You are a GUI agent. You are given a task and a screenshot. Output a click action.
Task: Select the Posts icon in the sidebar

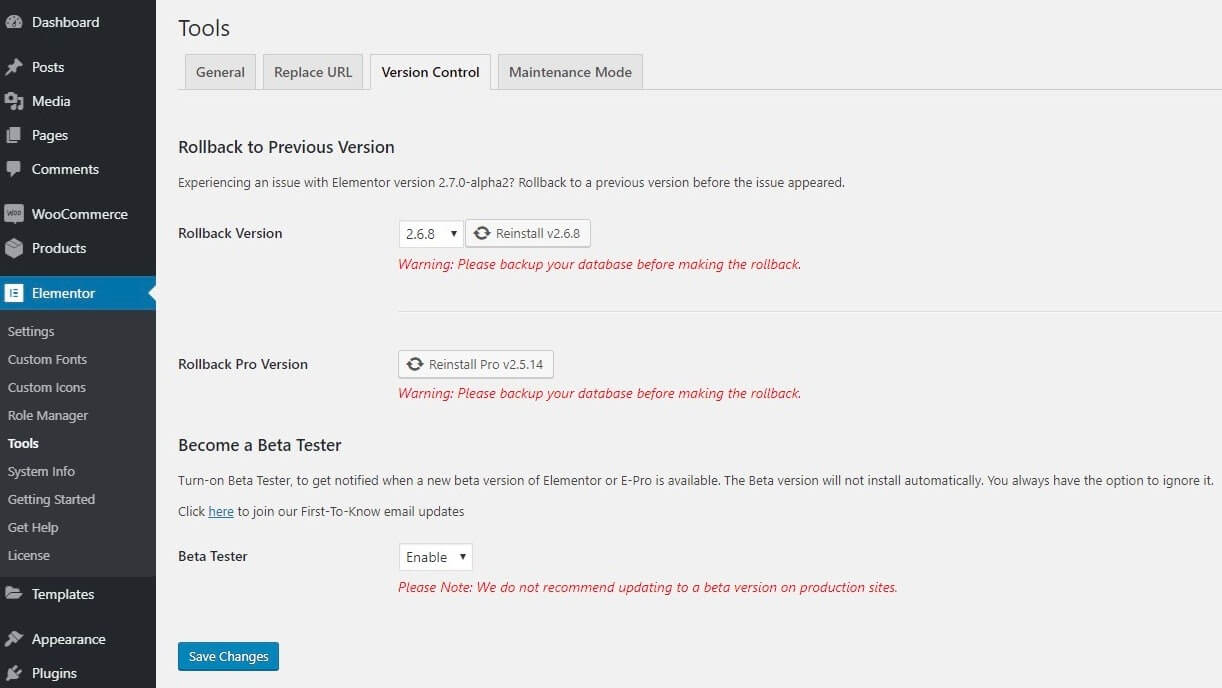16,66
